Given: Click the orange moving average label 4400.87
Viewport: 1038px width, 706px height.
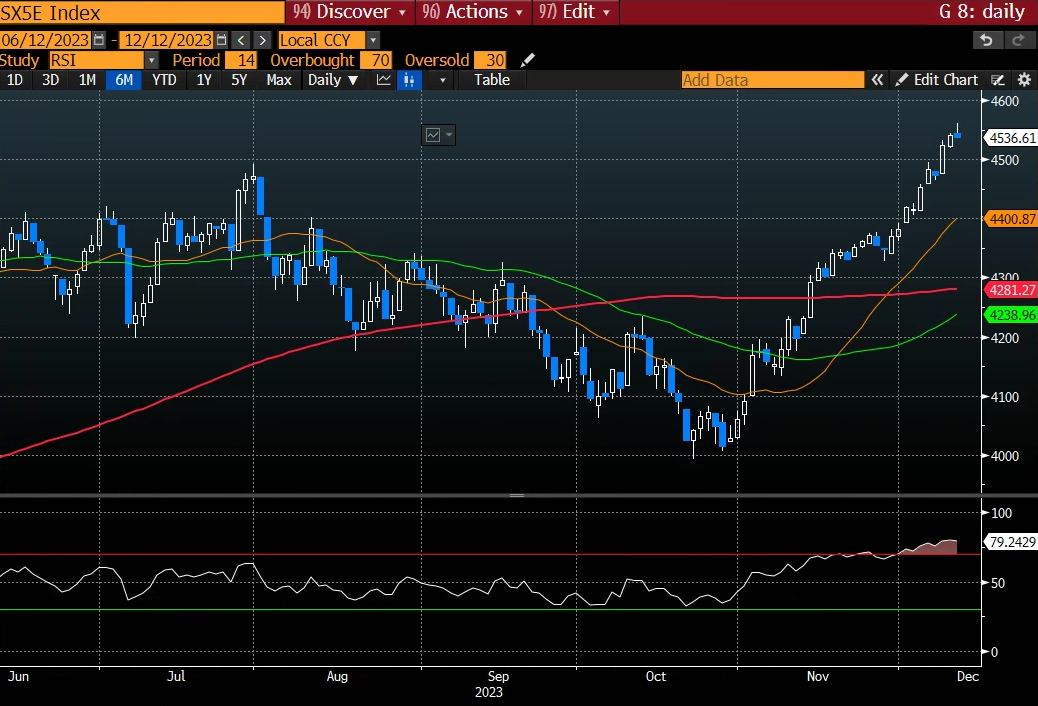Looking at the screenshot, I should [x=1012, y=219].
